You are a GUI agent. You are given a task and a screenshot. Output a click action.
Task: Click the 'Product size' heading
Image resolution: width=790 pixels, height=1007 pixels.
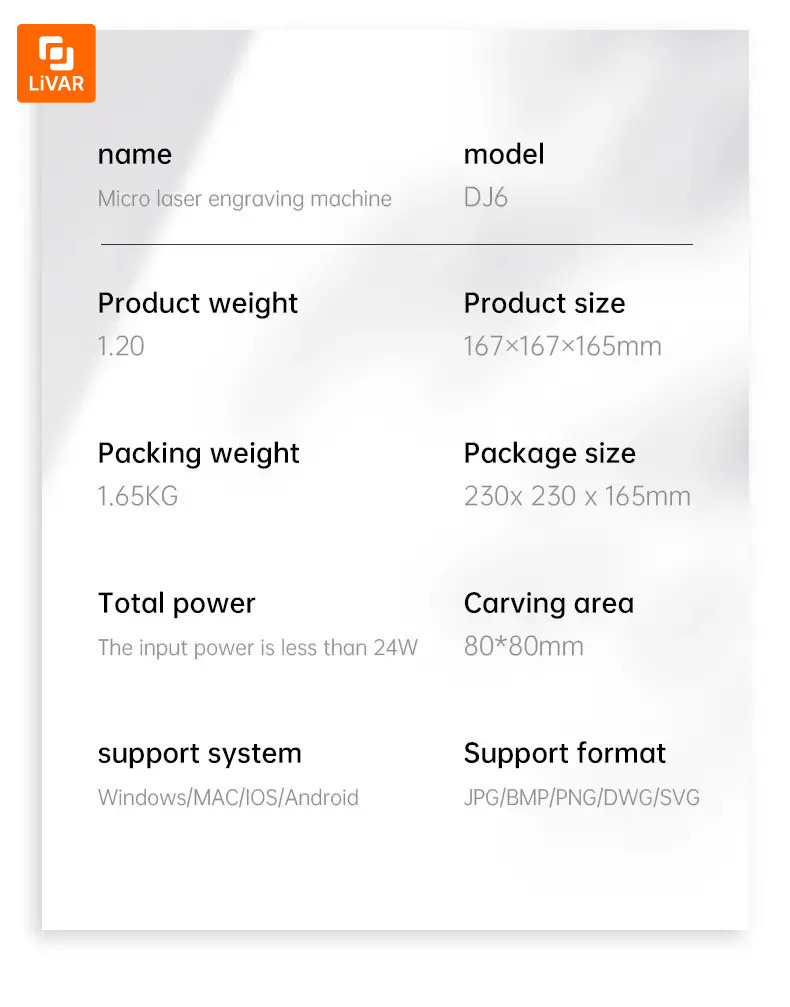click(545, 303)
